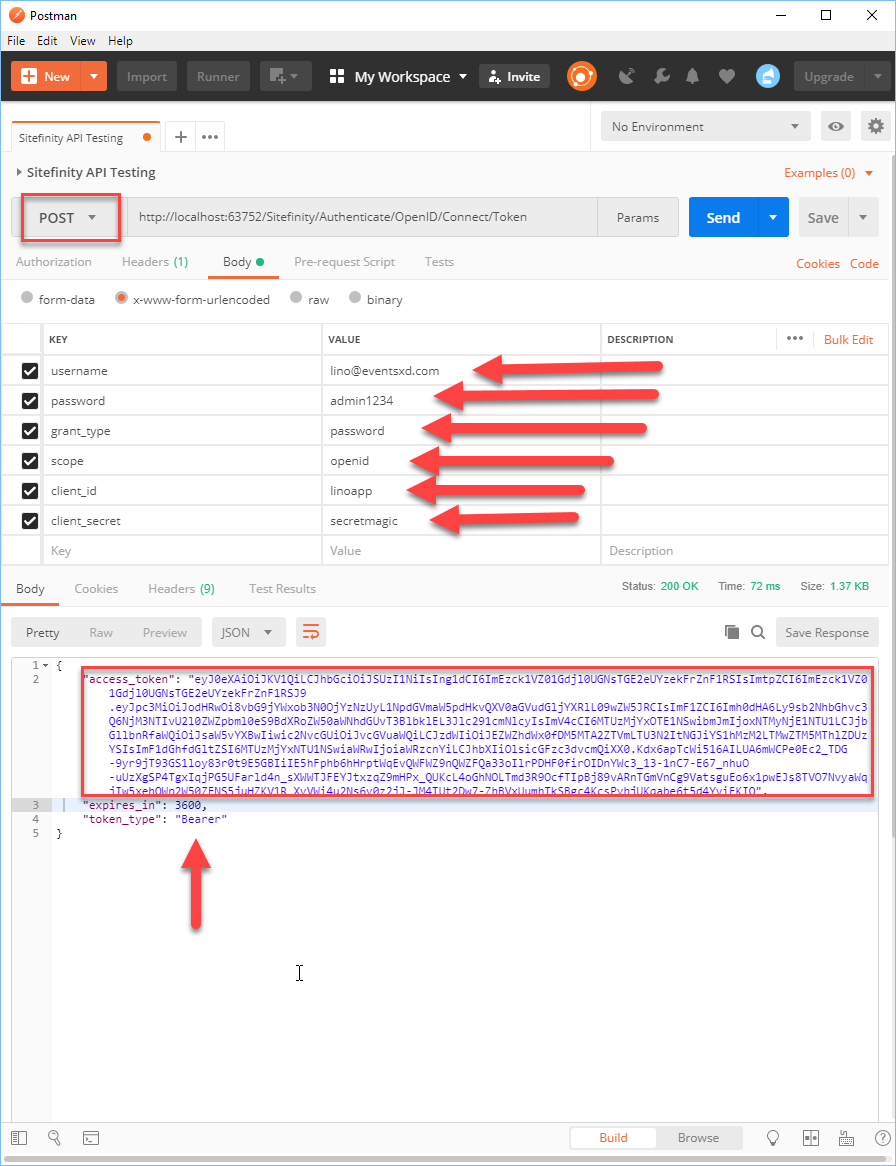Toggle response line wrap icon

(x=311, y=632)
